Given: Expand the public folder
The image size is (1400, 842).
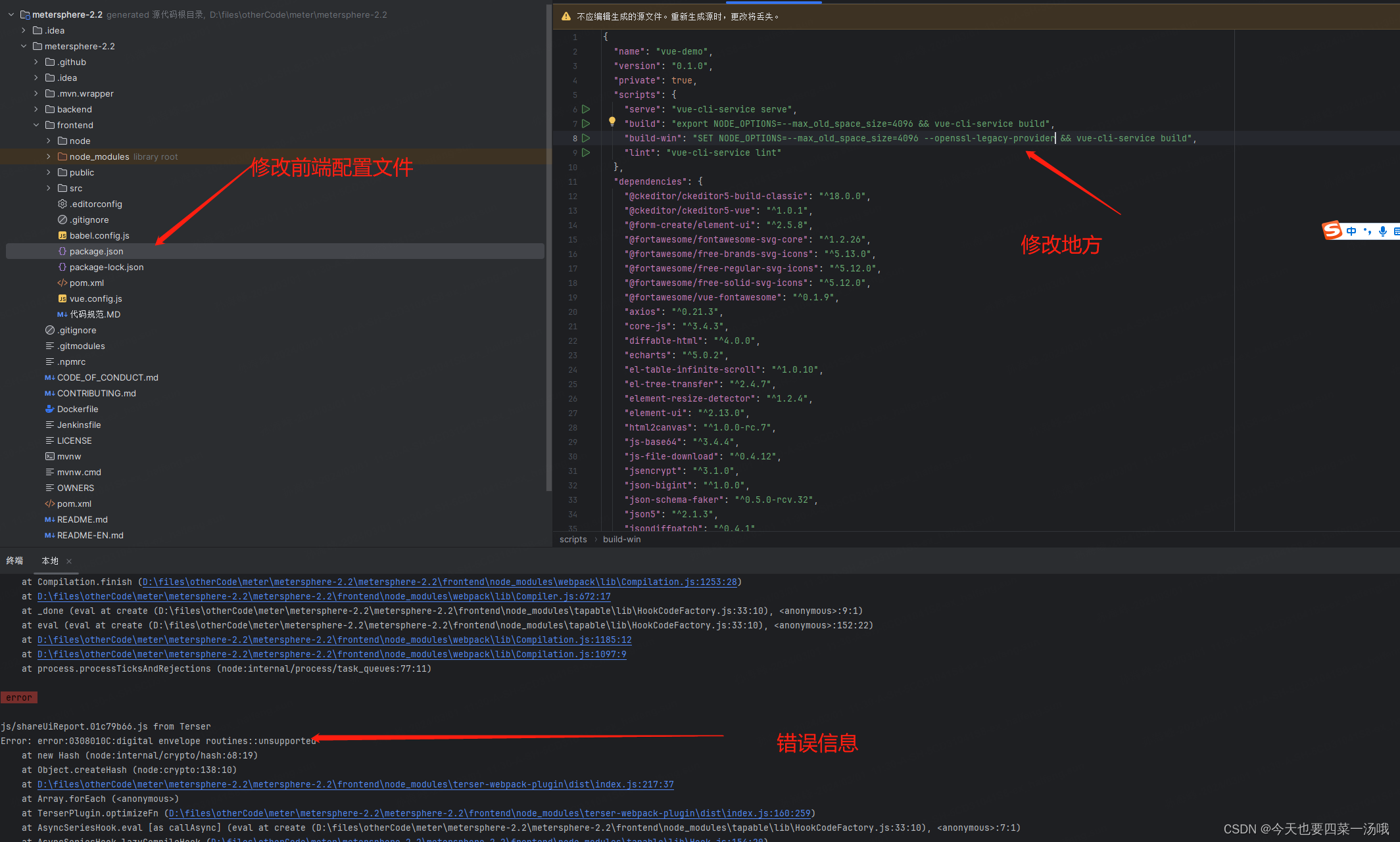Looking at the screenshot, I should [x=49, y=172].
